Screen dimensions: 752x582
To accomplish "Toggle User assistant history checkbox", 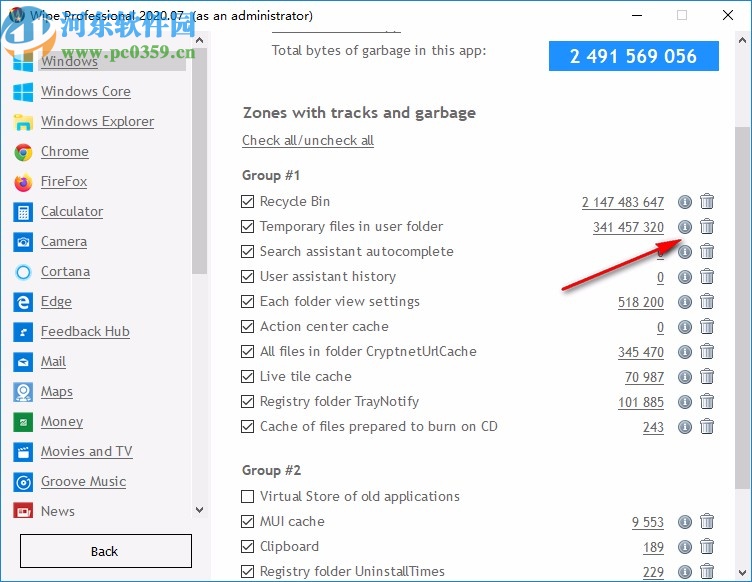I will click(x=247, y=277).
